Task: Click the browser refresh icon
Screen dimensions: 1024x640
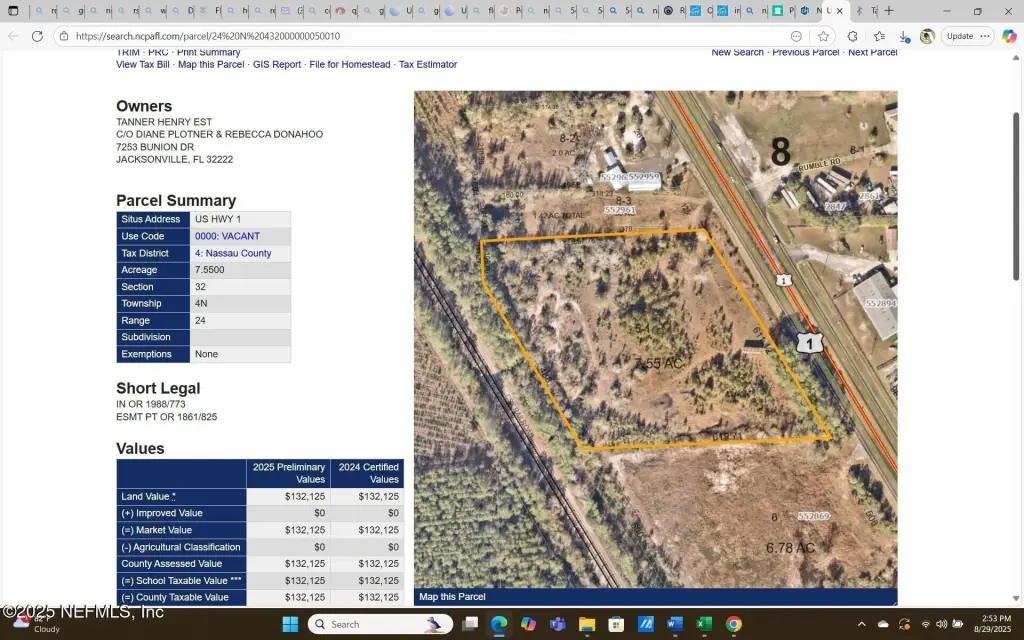Action: point(37,36)
